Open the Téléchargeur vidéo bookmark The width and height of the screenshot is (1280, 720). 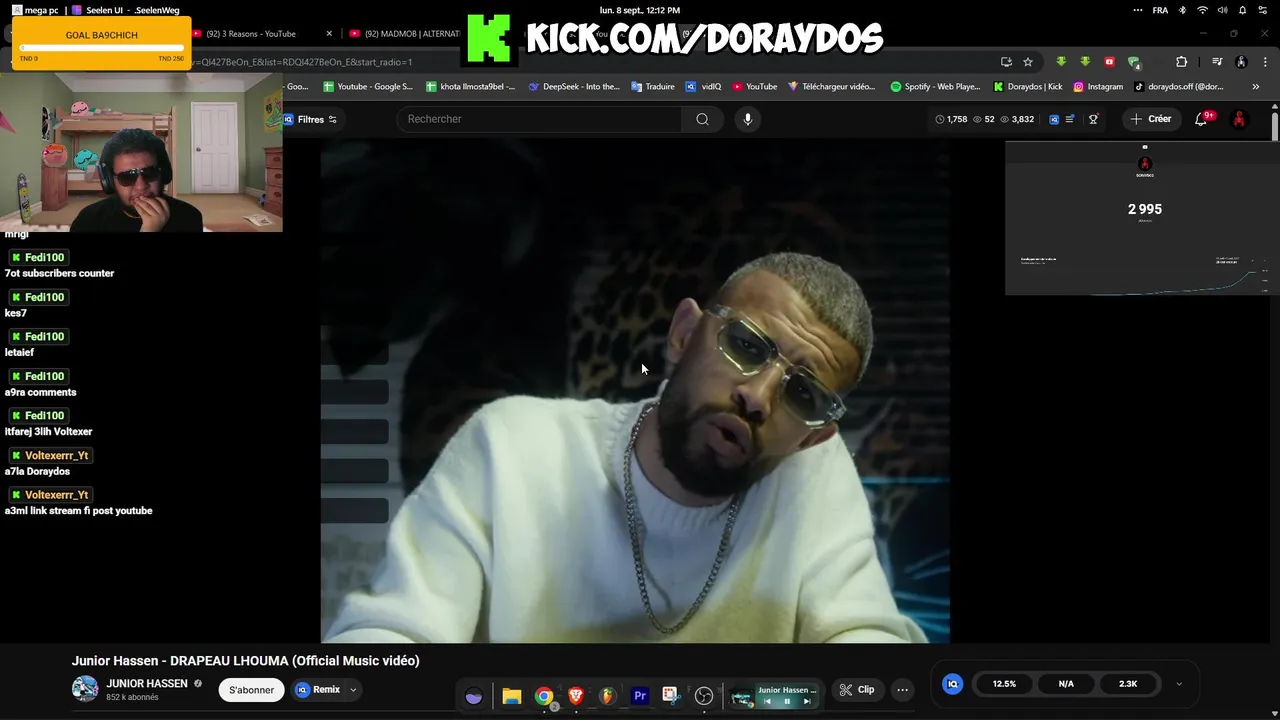[831, 87]
